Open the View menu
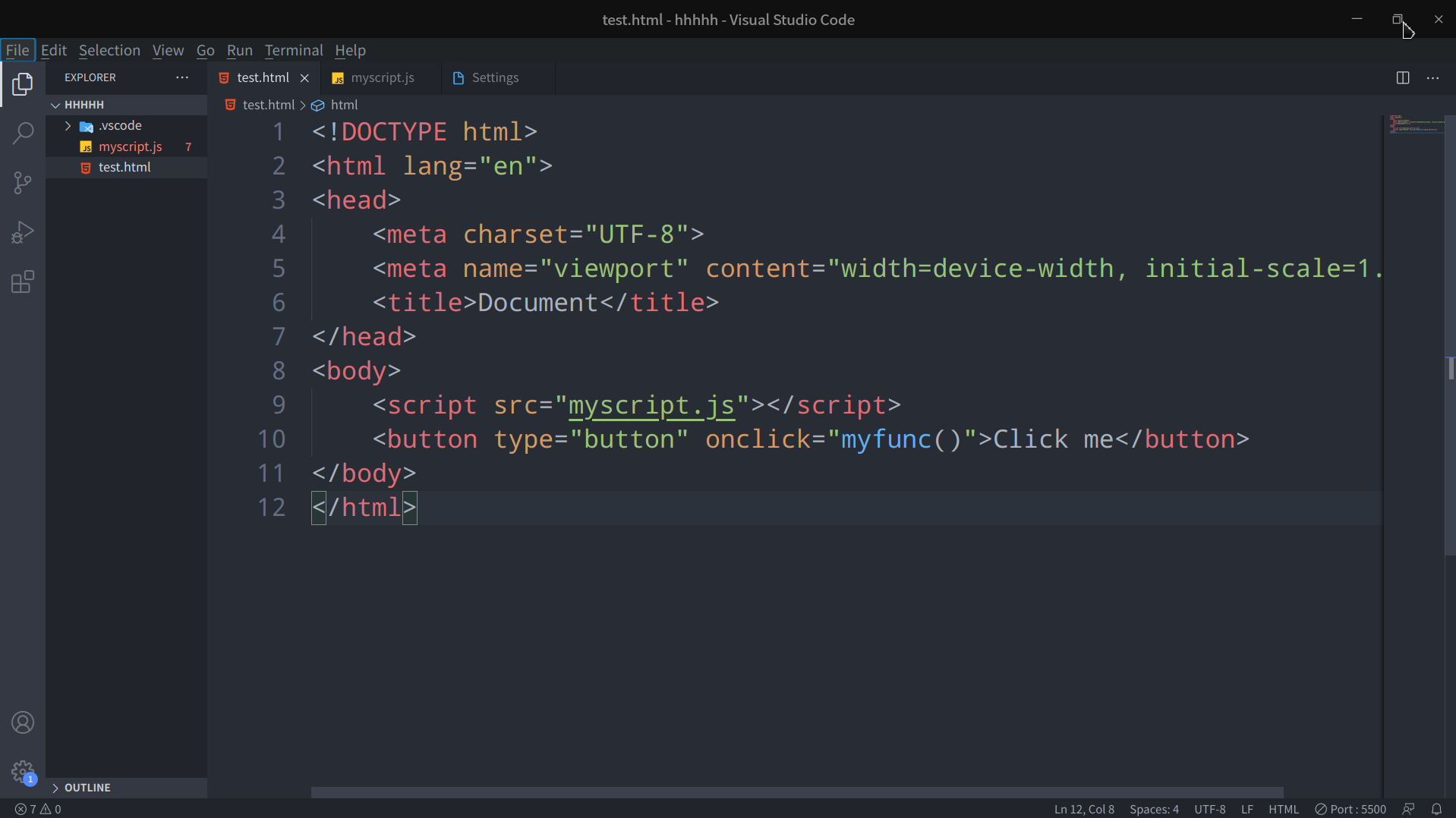Image resolution: width=1456 pixels, height=818 pixels. tap(168, 50)
